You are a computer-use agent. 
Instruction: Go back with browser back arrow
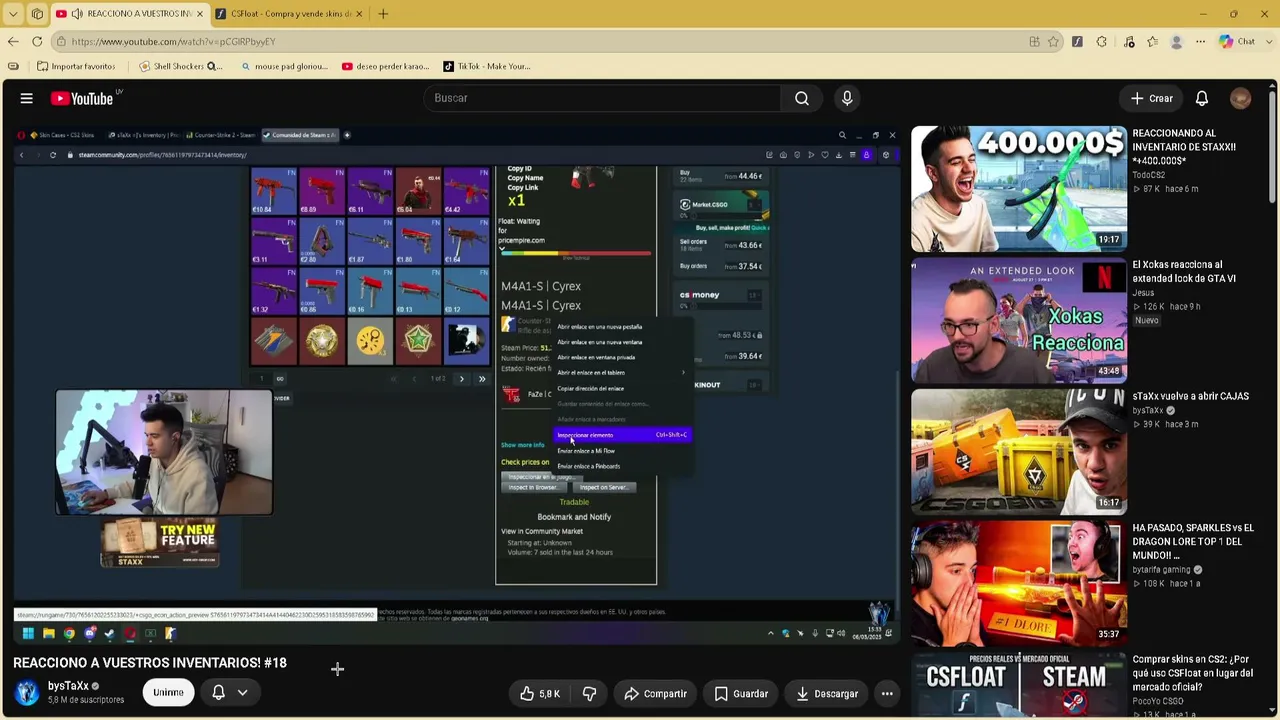pyautogui.click(x=13, y=41)
